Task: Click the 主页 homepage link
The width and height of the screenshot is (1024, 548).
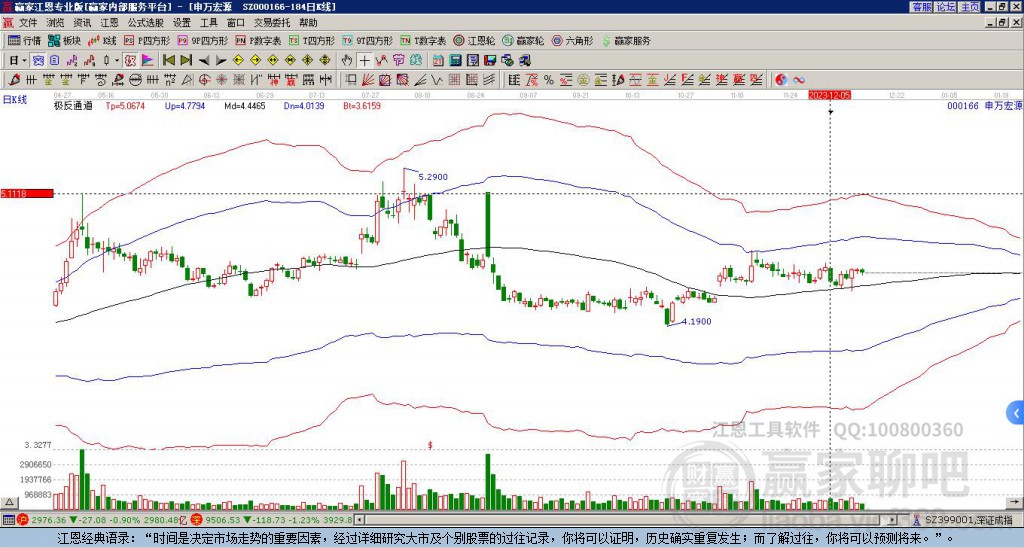Action: (x=970, y=7)
